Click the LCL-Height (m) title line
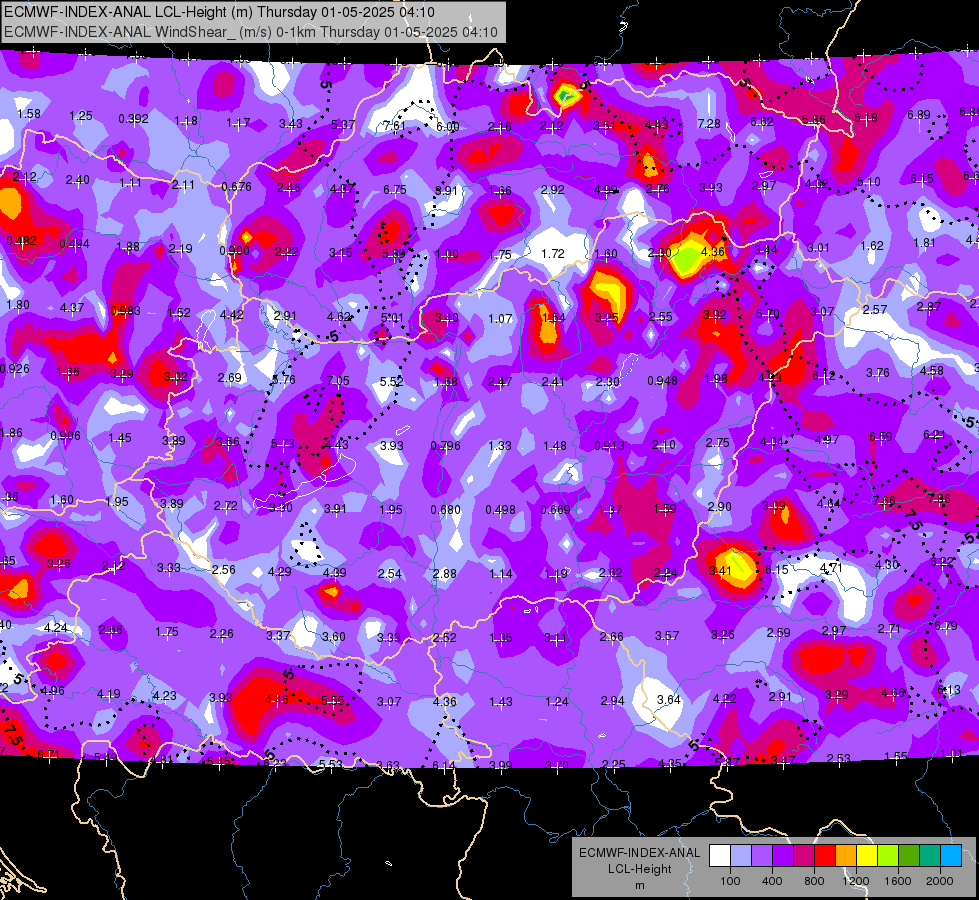979x900 pixels. (x=219, y=12)
